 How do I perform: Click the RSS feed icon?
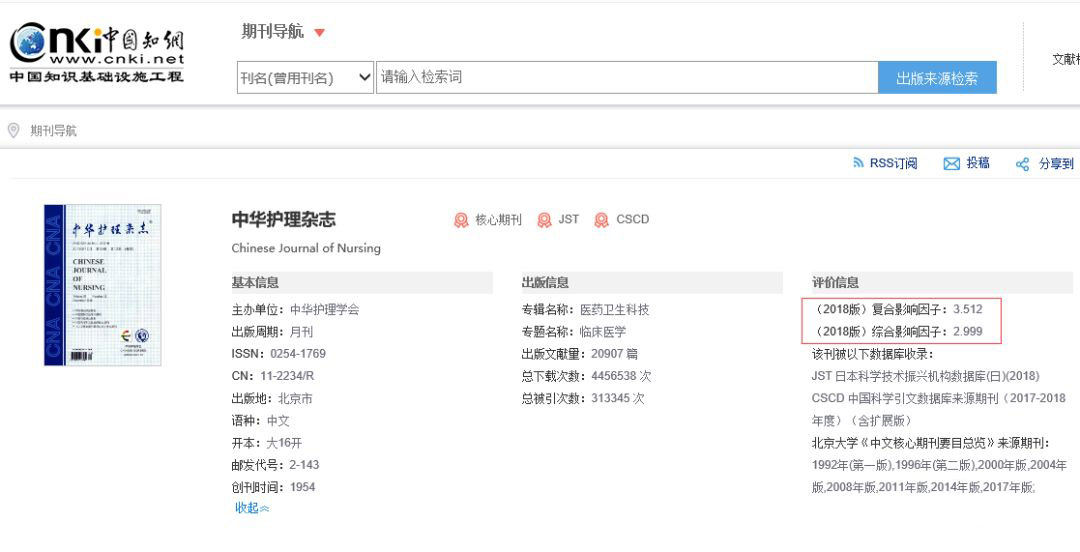point(858,163)
